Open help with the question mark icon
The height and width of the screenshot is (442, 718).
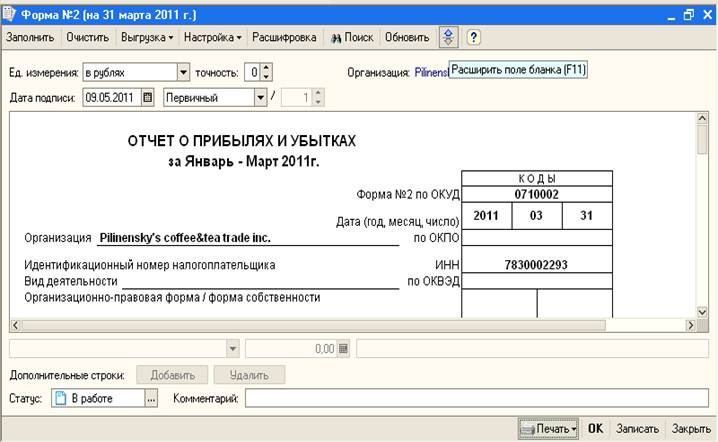click(473, 37)
